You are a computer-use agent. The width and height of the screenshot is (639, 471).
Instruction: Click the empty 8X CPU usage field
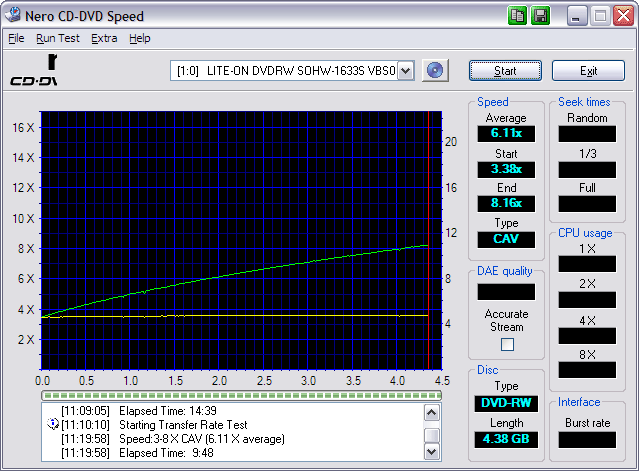pyautogui.click(x=587, y=370)
